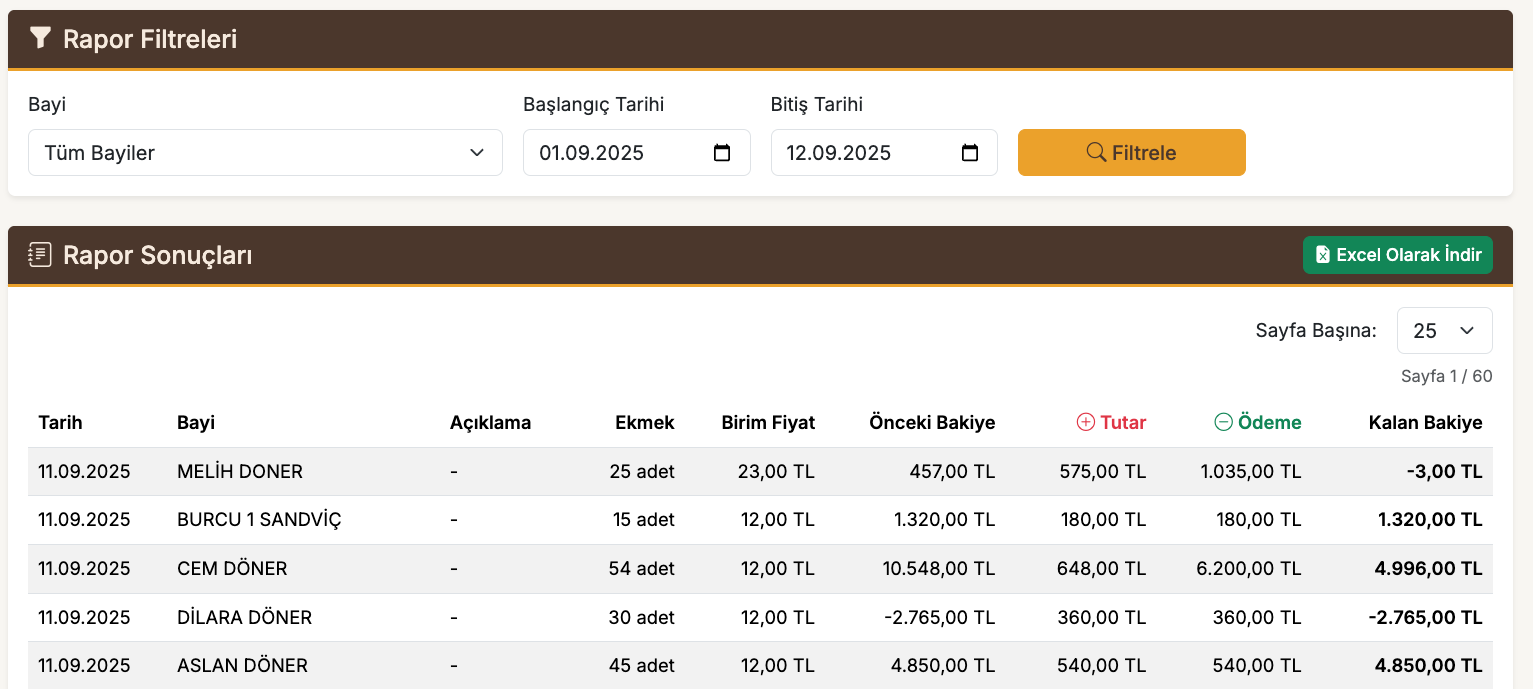The width and height of the screenshot is (1533, 689).
Task: Click the Başlangıç Tarihi date input
Action: pos(620,153)
